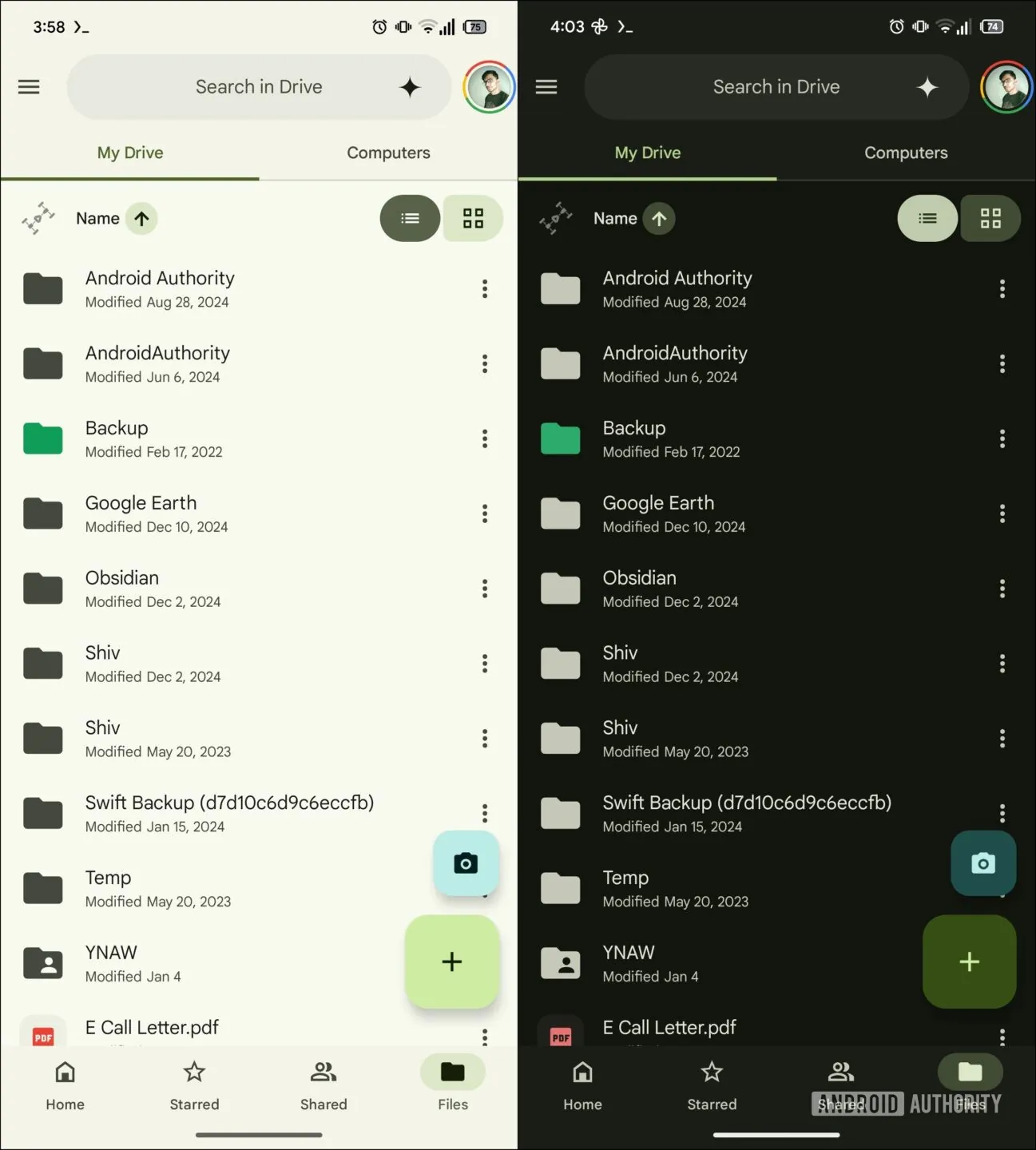
Task: Click the green Backup folder icon, dark screen
Action: pyautogui.click(x=561, y=438)
